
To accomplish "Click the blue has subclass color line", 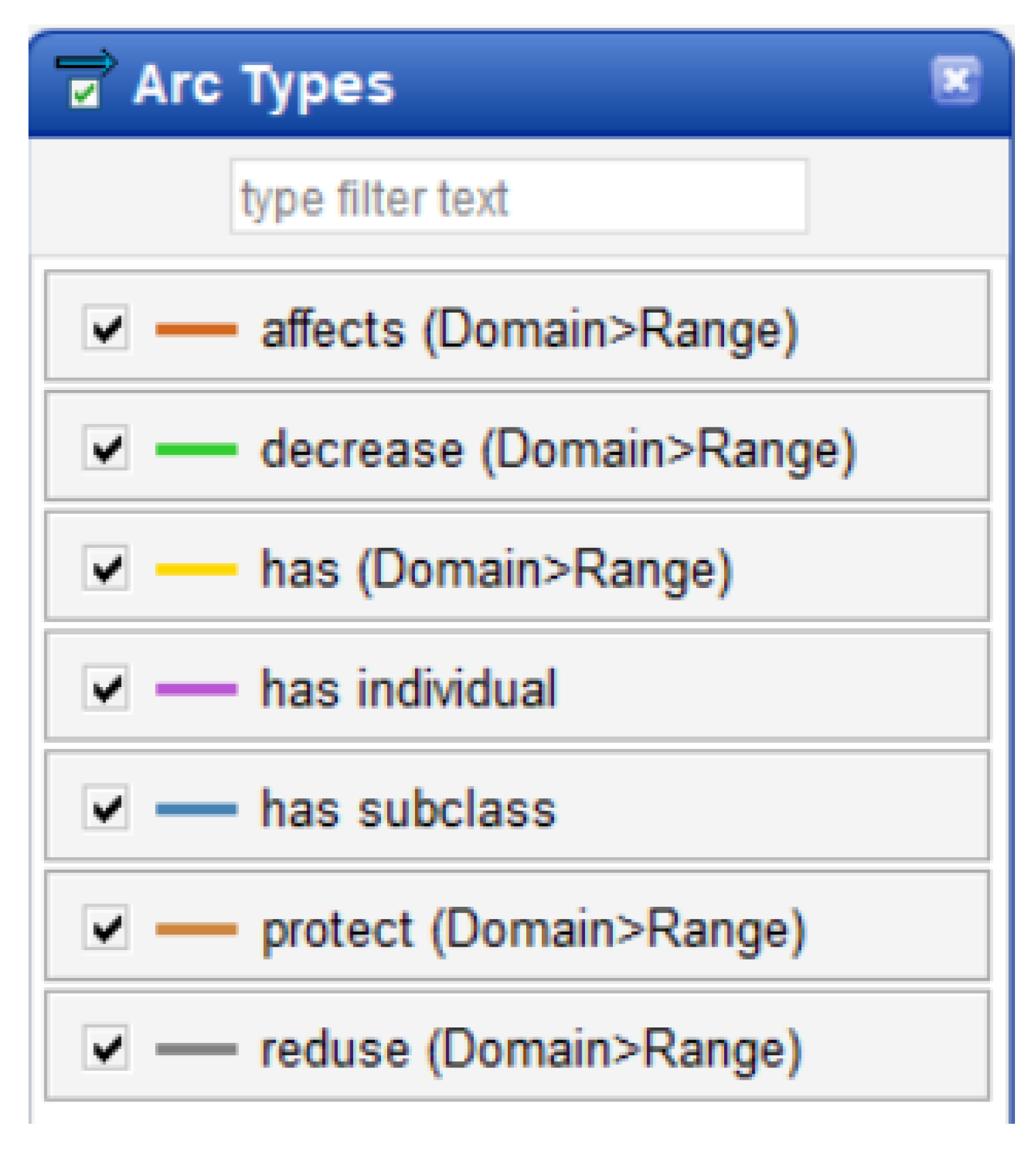I will (196, 809).
